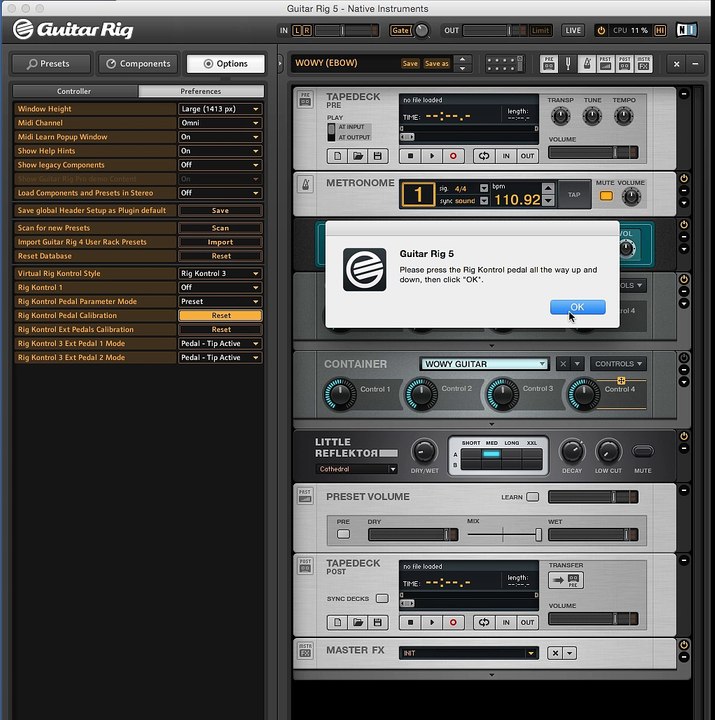Open Show legacy Components dropdown

220,165
